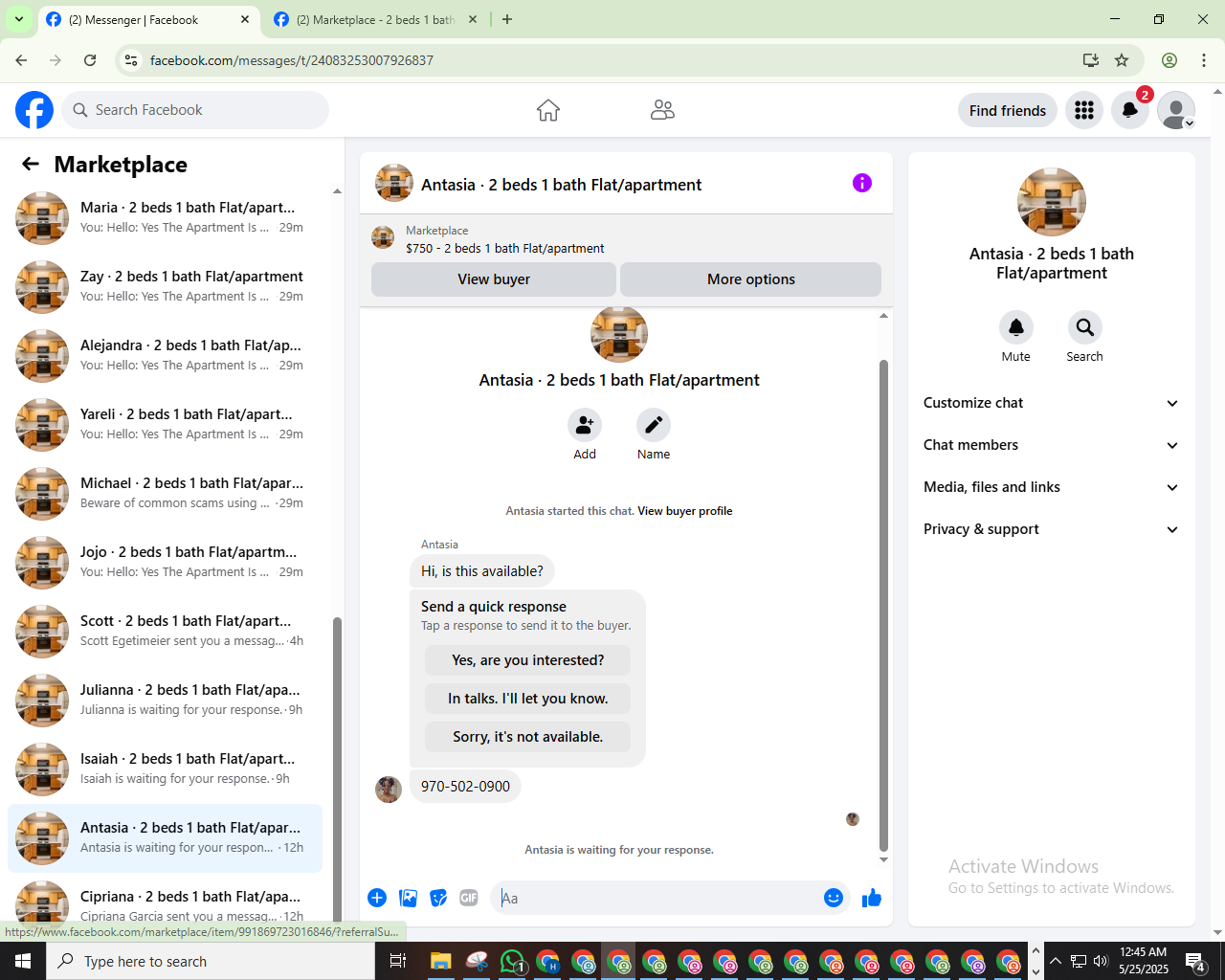This screenshot has height=980, width=1225.
Task: Open the Home feed icon
Action: point(548,110)
